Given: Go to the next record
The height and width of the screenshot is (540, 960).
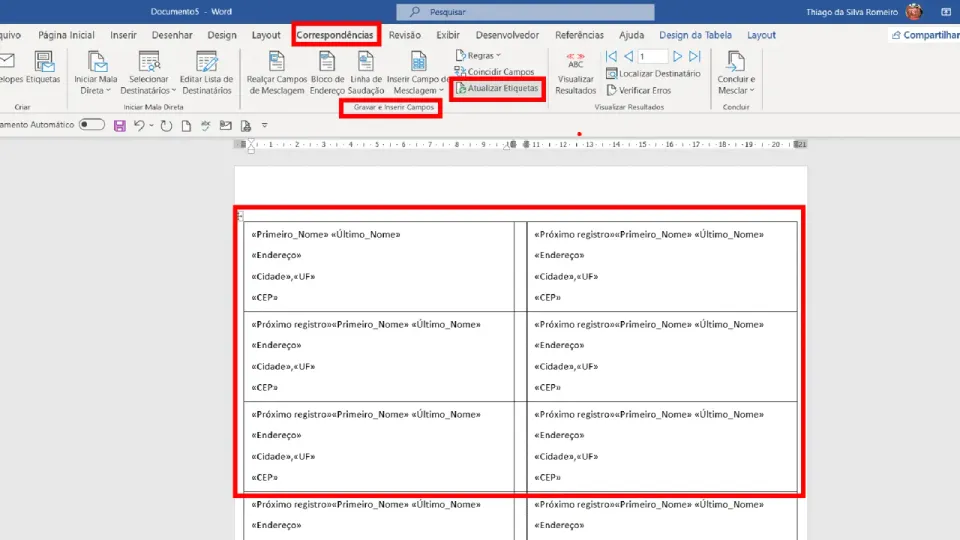Looking at the screenshot, I should (677, 56).
